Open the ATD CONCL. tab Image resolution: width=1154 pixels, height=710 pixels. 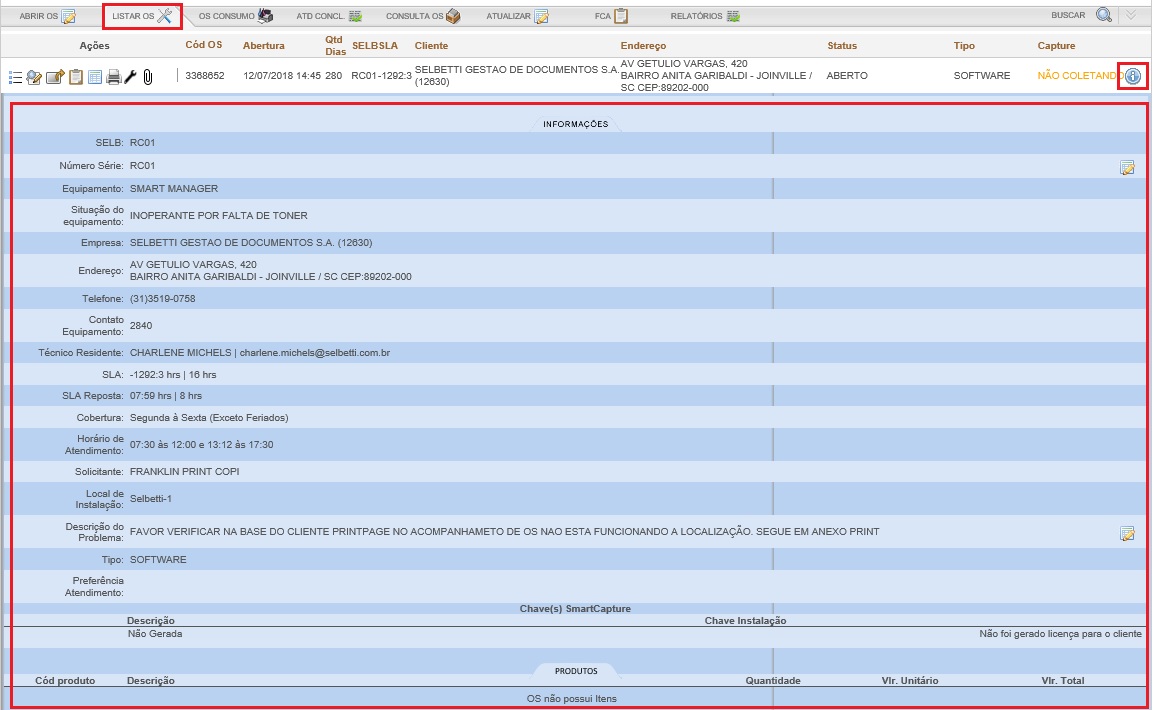click(x=328, y=15)
